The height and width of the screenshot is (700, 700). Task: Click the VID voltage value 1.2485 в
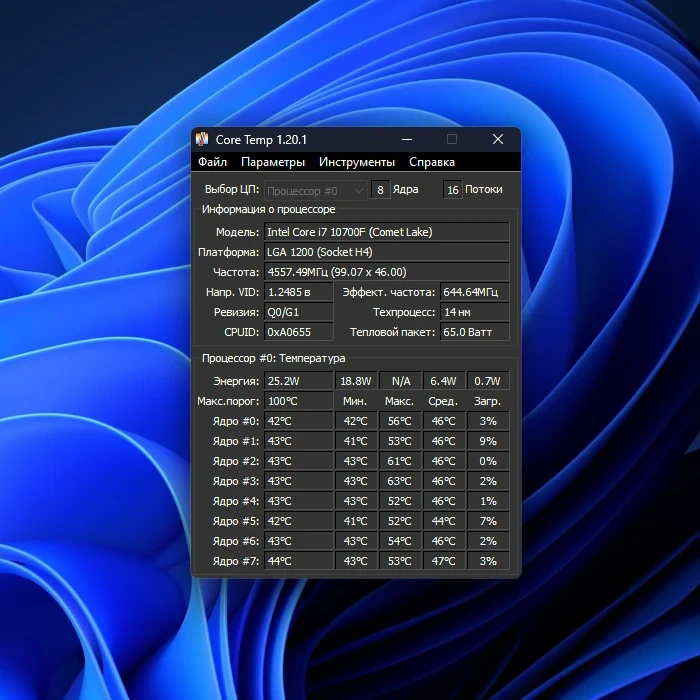(x=299, y=292)
